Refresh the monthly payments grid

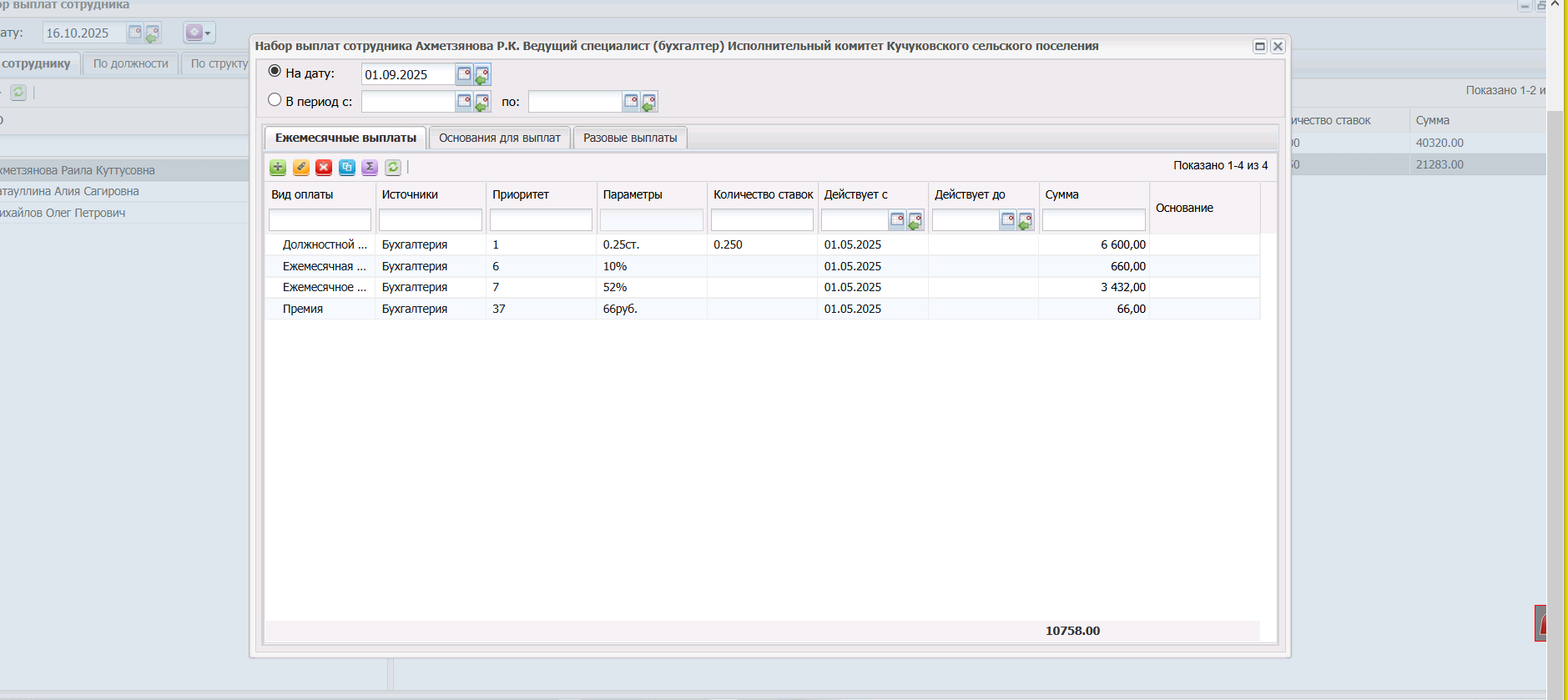[393, 168]
